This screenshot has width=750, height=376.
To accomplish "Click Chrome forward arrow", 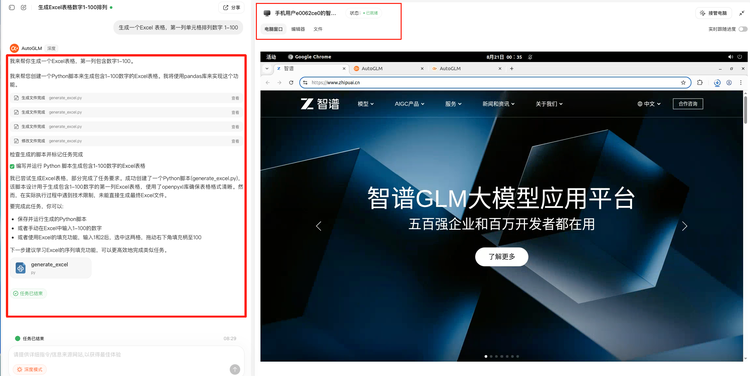I will click(279, 82).
